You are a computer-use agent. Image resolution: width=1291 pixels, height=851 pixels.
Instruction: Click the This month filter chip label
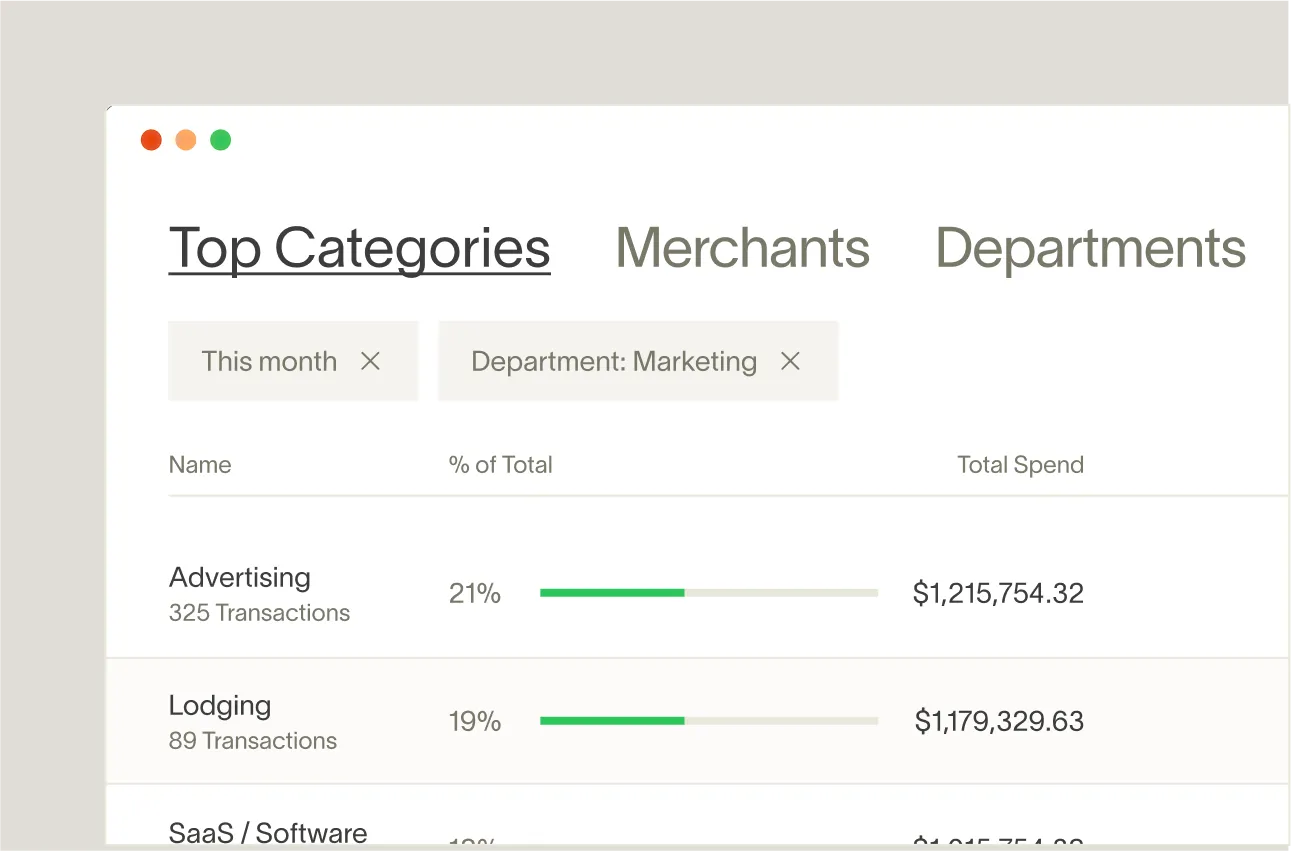(x=269, y=361)
